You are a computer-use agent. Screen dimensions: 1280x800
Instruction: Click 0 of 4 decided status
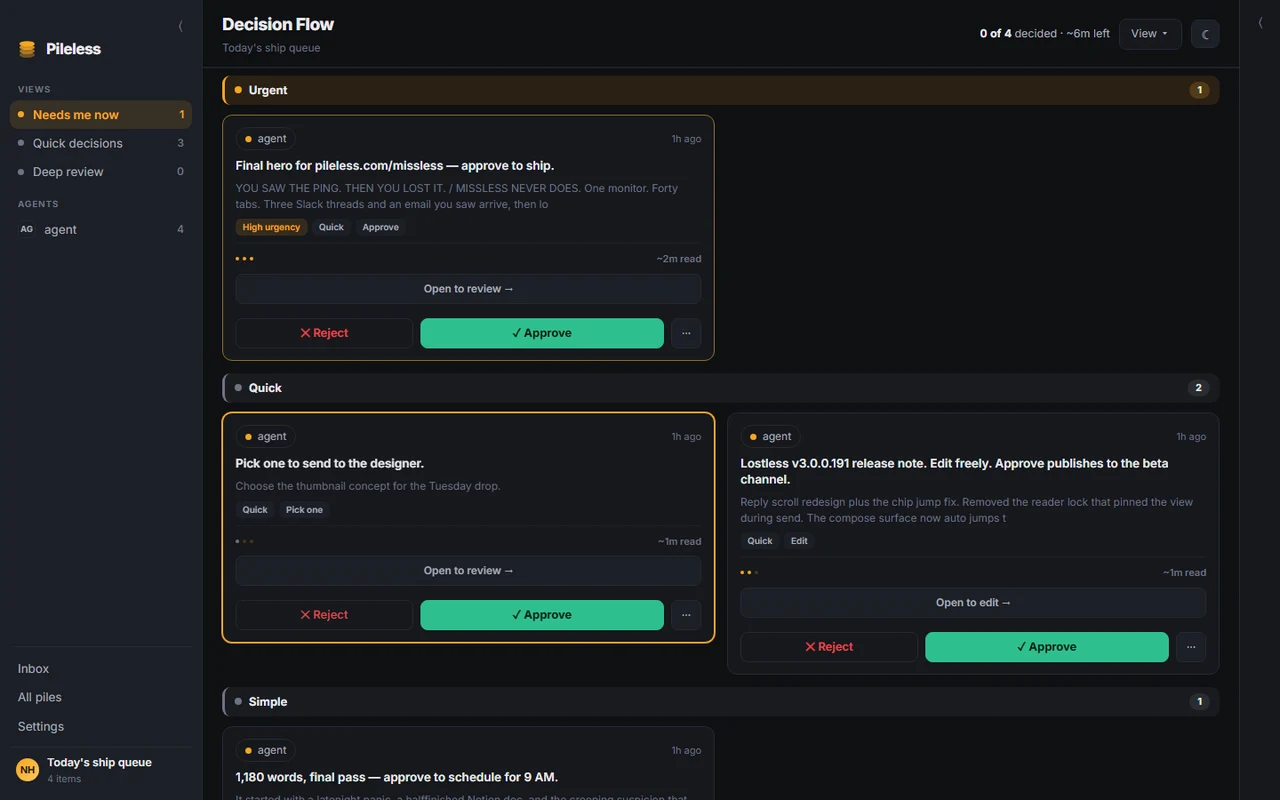tap(1045, 34)
